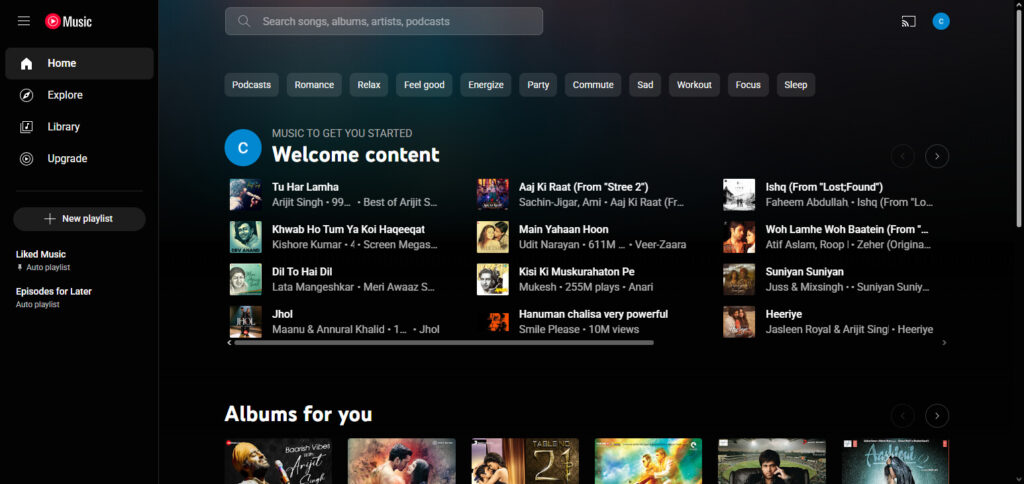
Task: Show previous Albums for you arrow
Action: [x=903, y=416]
